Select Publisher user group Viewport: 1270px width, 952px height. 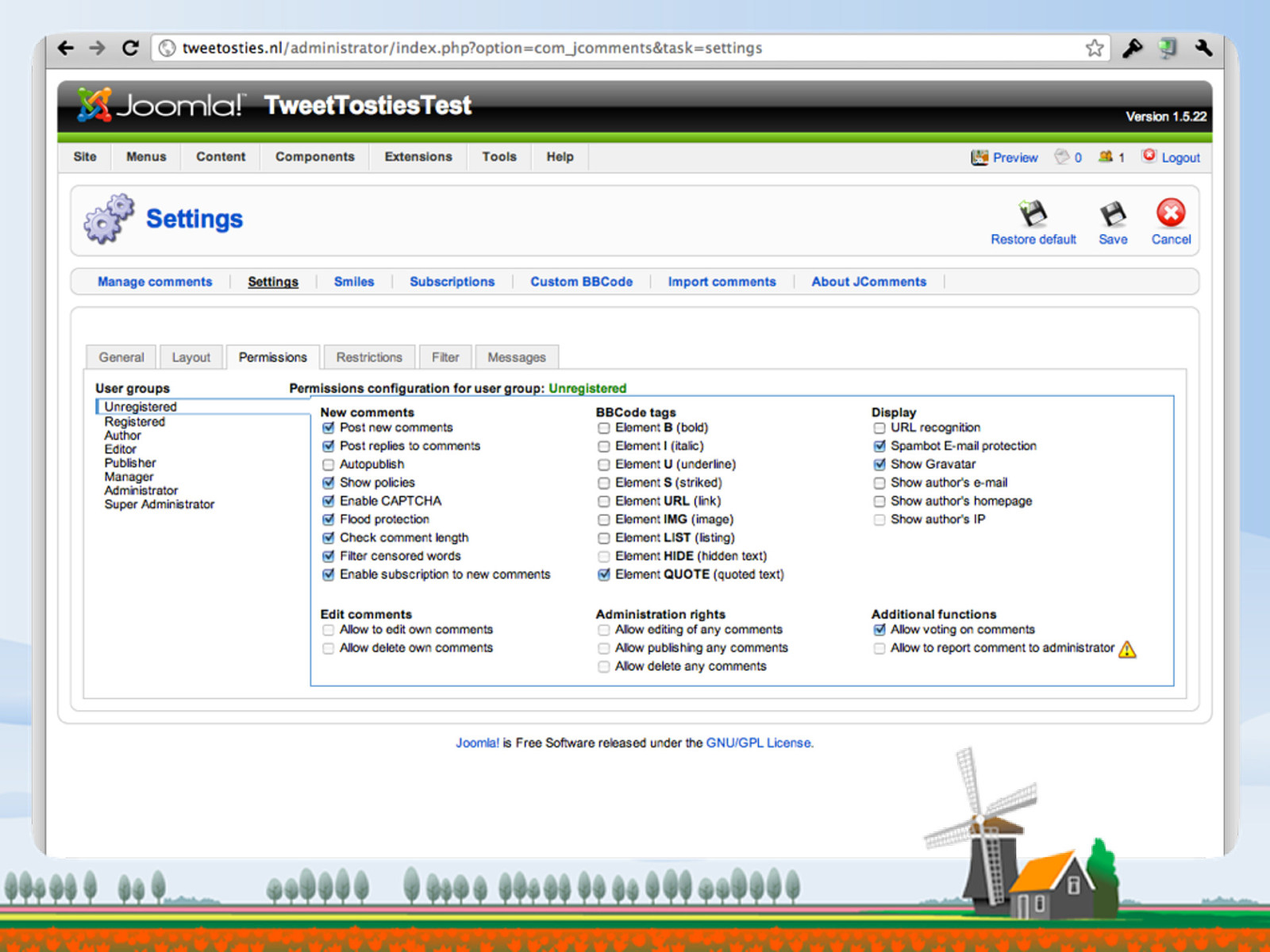point(130,463)
